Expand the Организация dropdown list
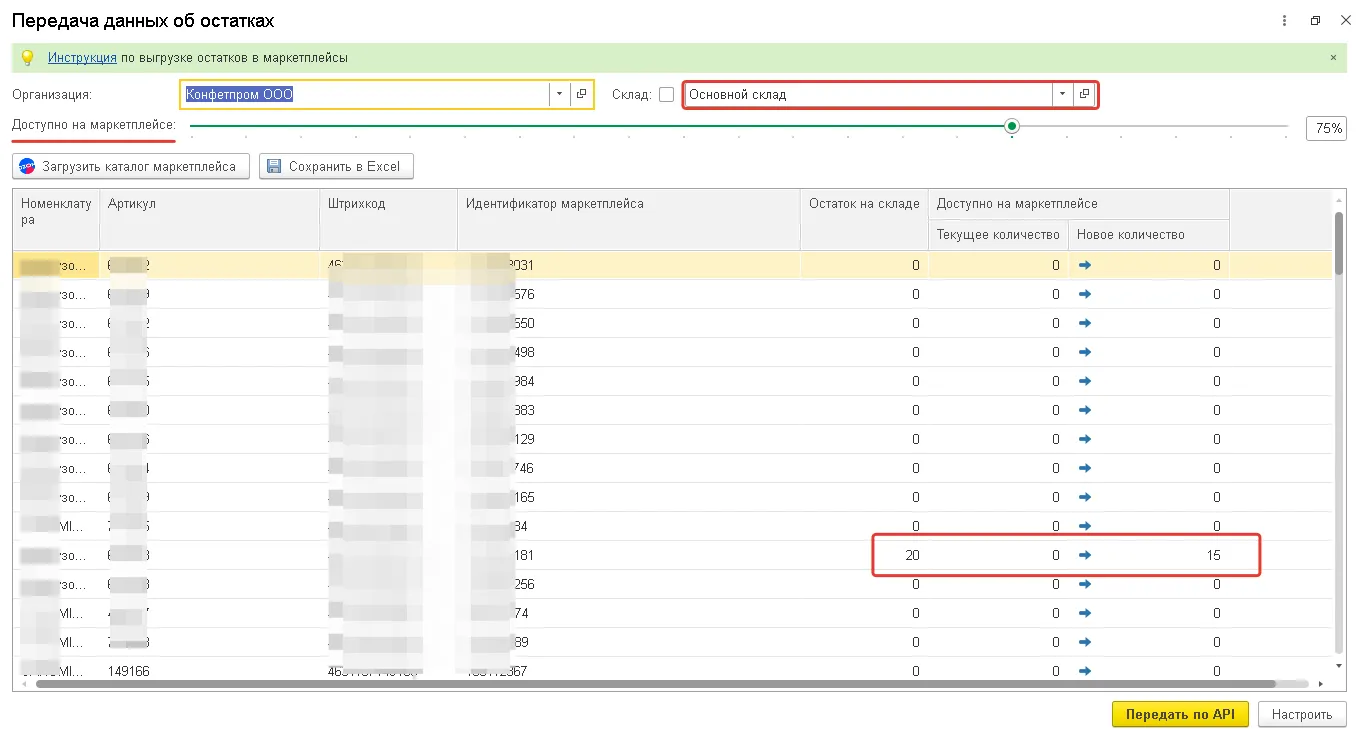 coord(559,94)
